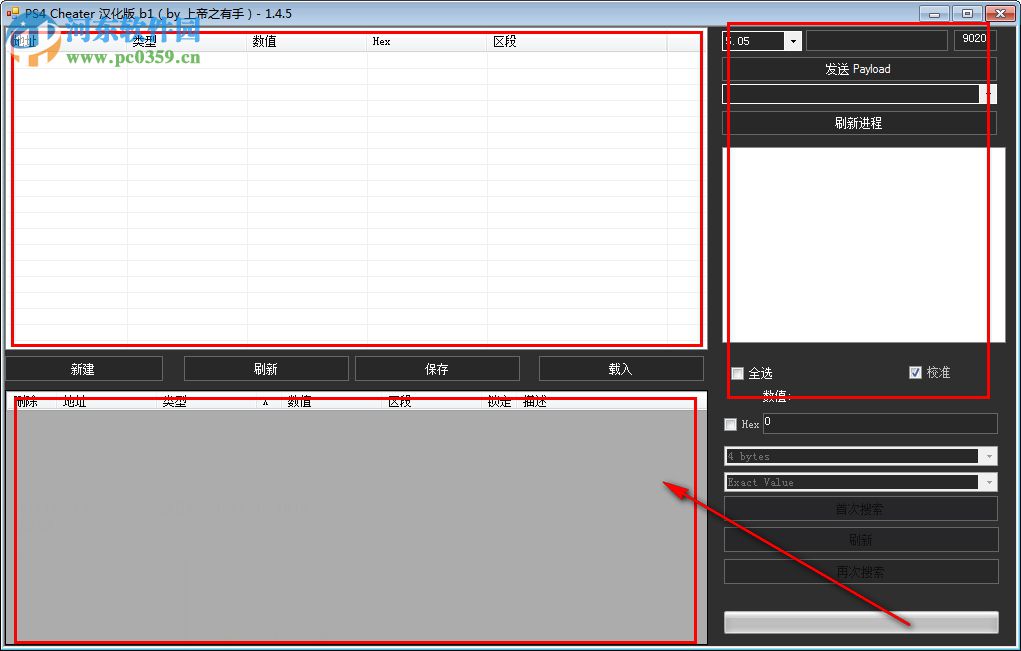Open the Exact Value compare type dropdown

989,482
